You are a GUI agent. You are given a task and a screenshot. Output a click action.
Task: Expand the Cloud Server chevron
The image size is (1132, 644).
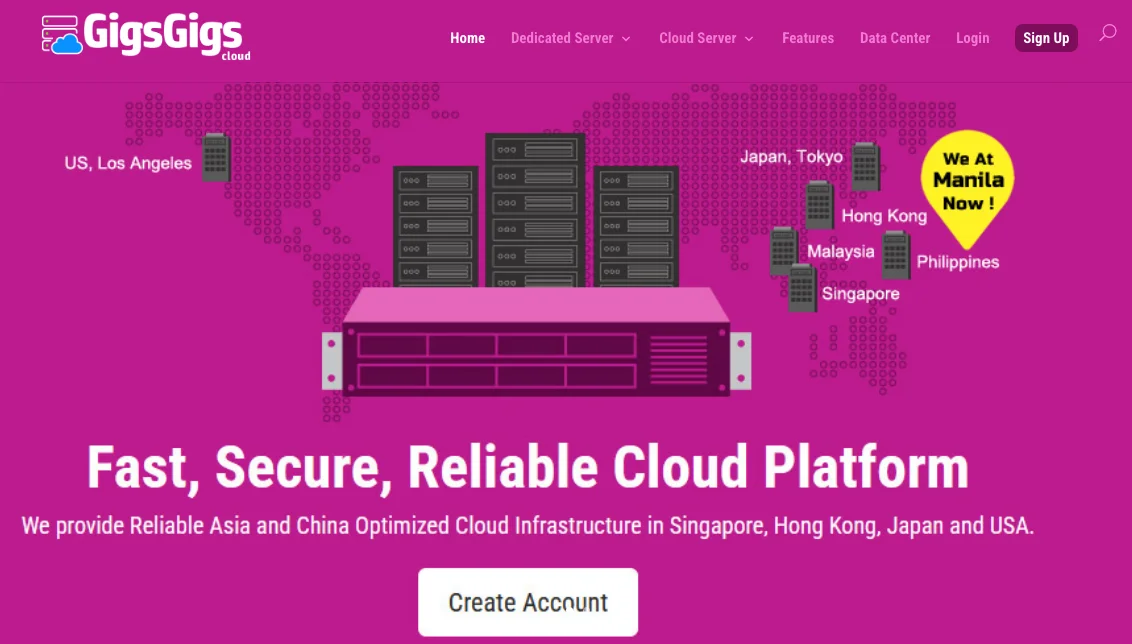[749, 38]
